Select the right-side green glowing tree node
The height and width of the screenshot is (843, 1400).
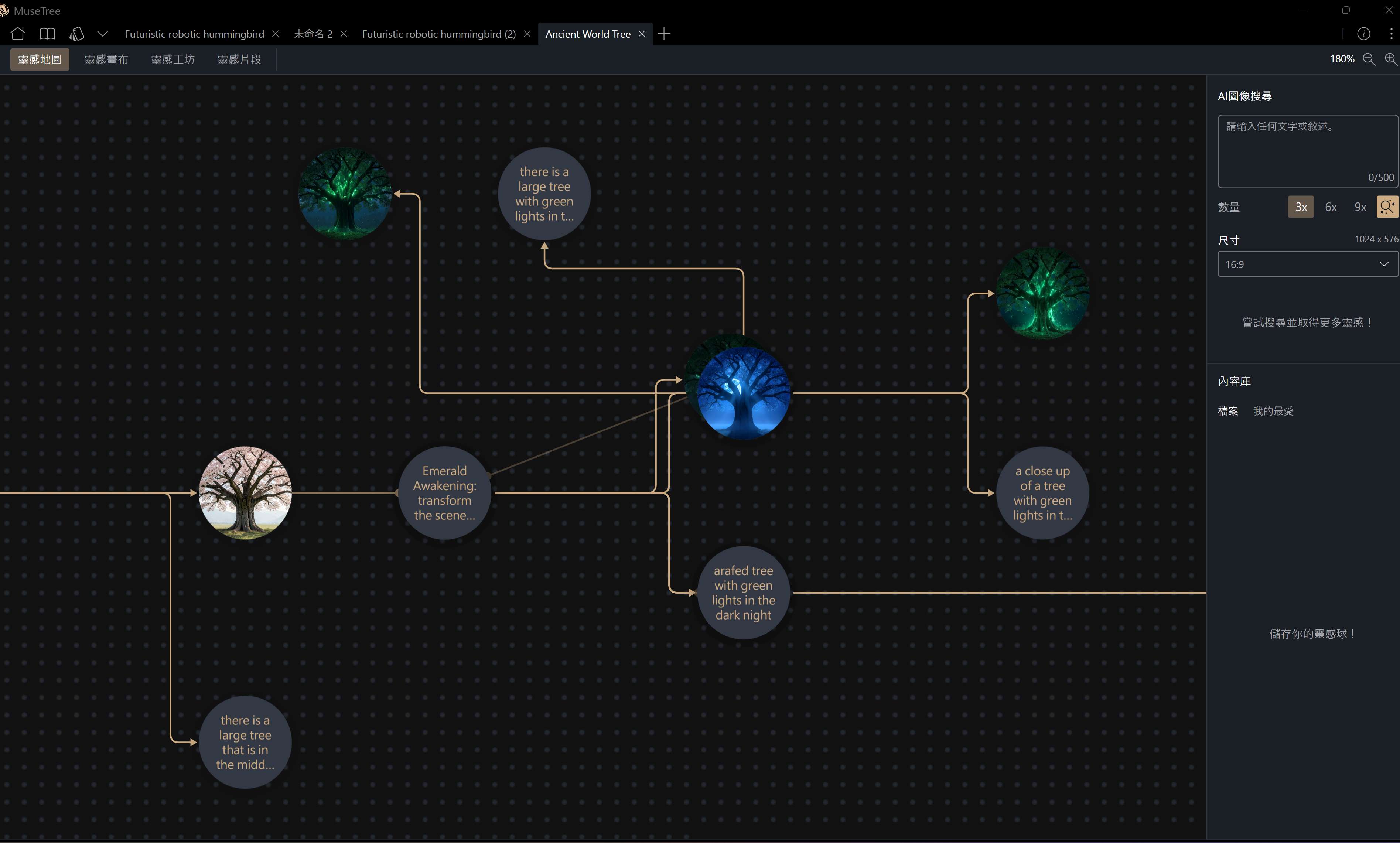point(1043,294)
